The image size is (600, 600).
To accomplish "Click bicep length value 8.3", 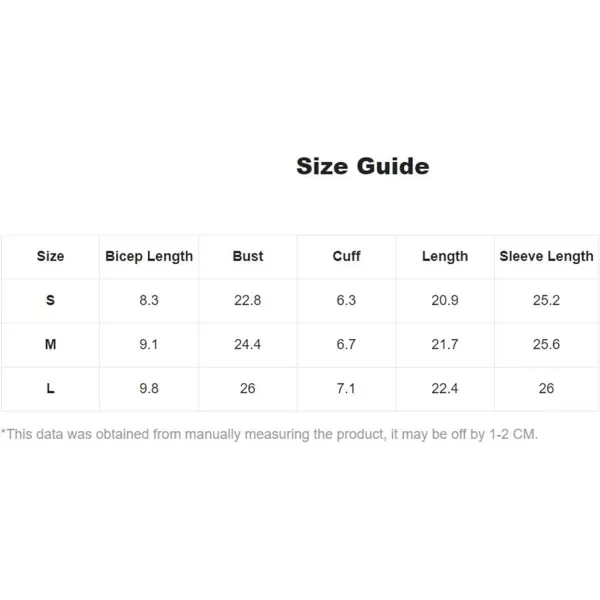I will [149, 300].
